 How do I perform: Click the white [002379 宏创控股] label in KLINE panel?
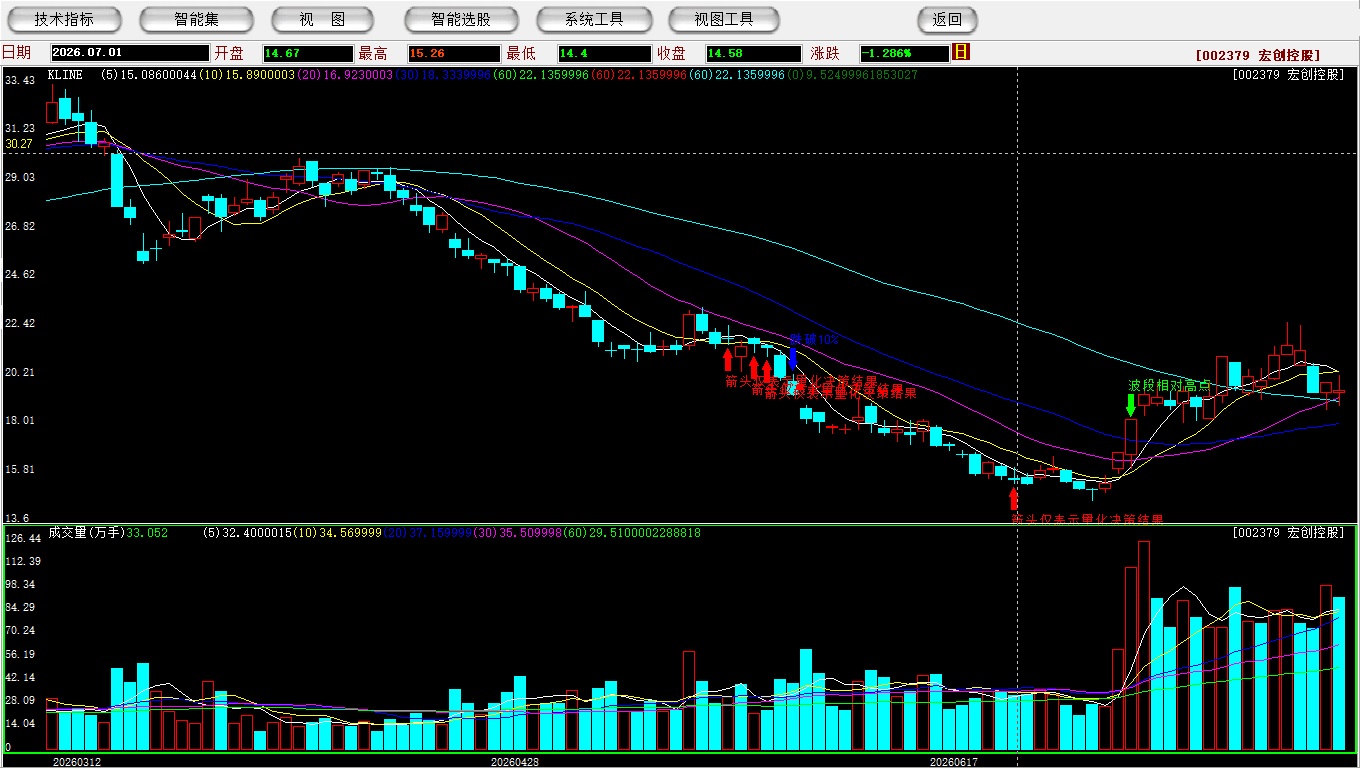click(x=1288, y=75)
